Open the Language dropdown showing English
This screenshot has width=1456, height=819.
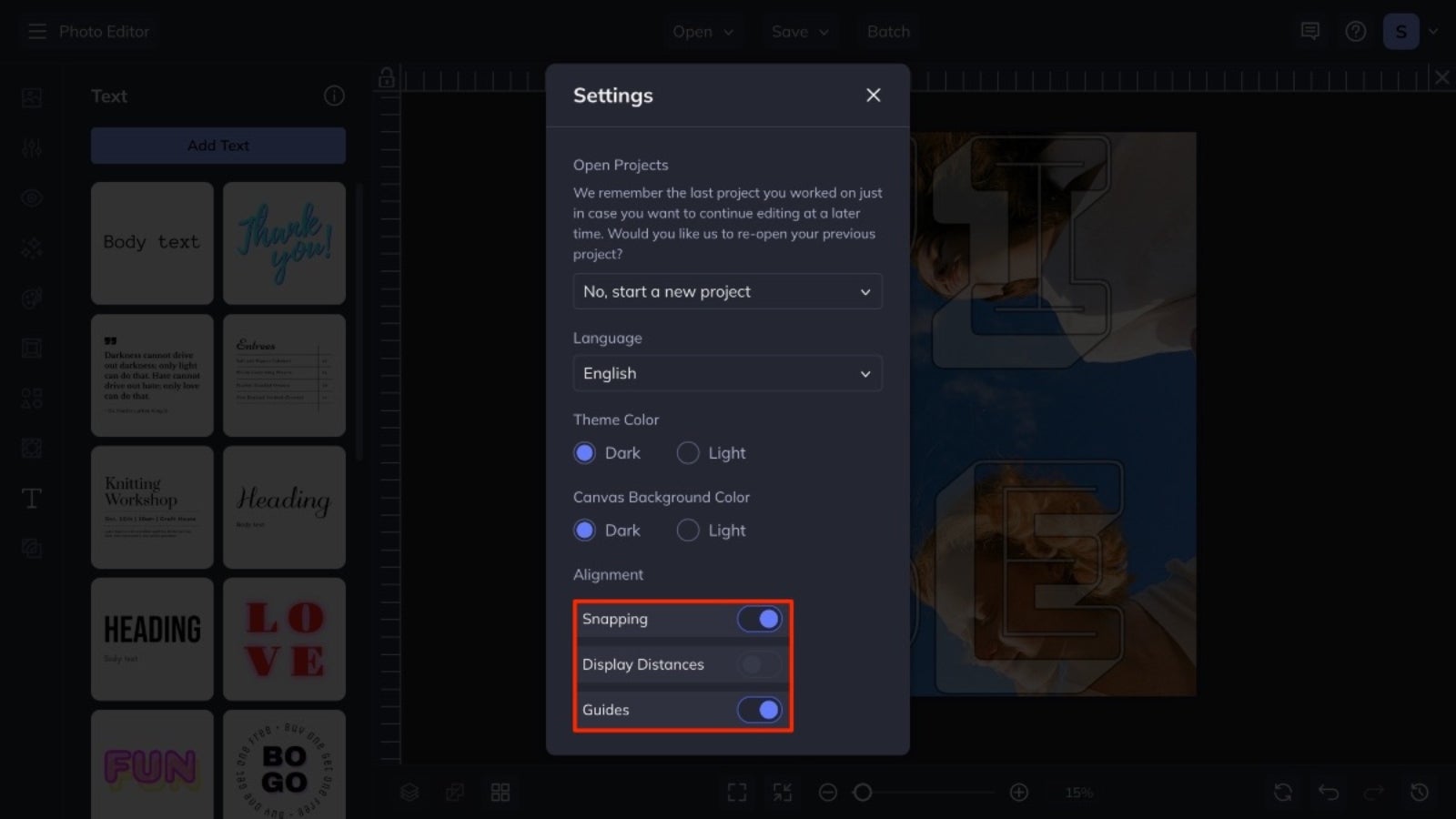[727, 373]
